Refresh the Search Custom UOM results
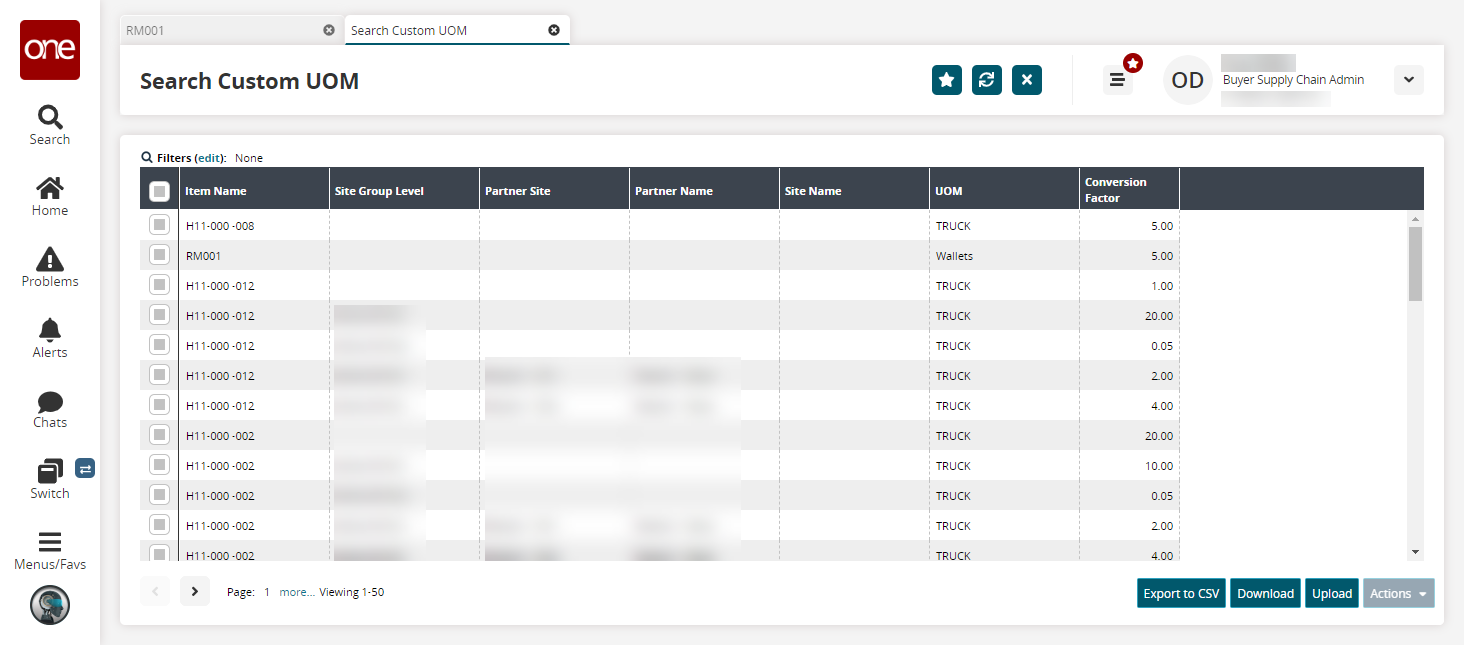 click(986, 80)
